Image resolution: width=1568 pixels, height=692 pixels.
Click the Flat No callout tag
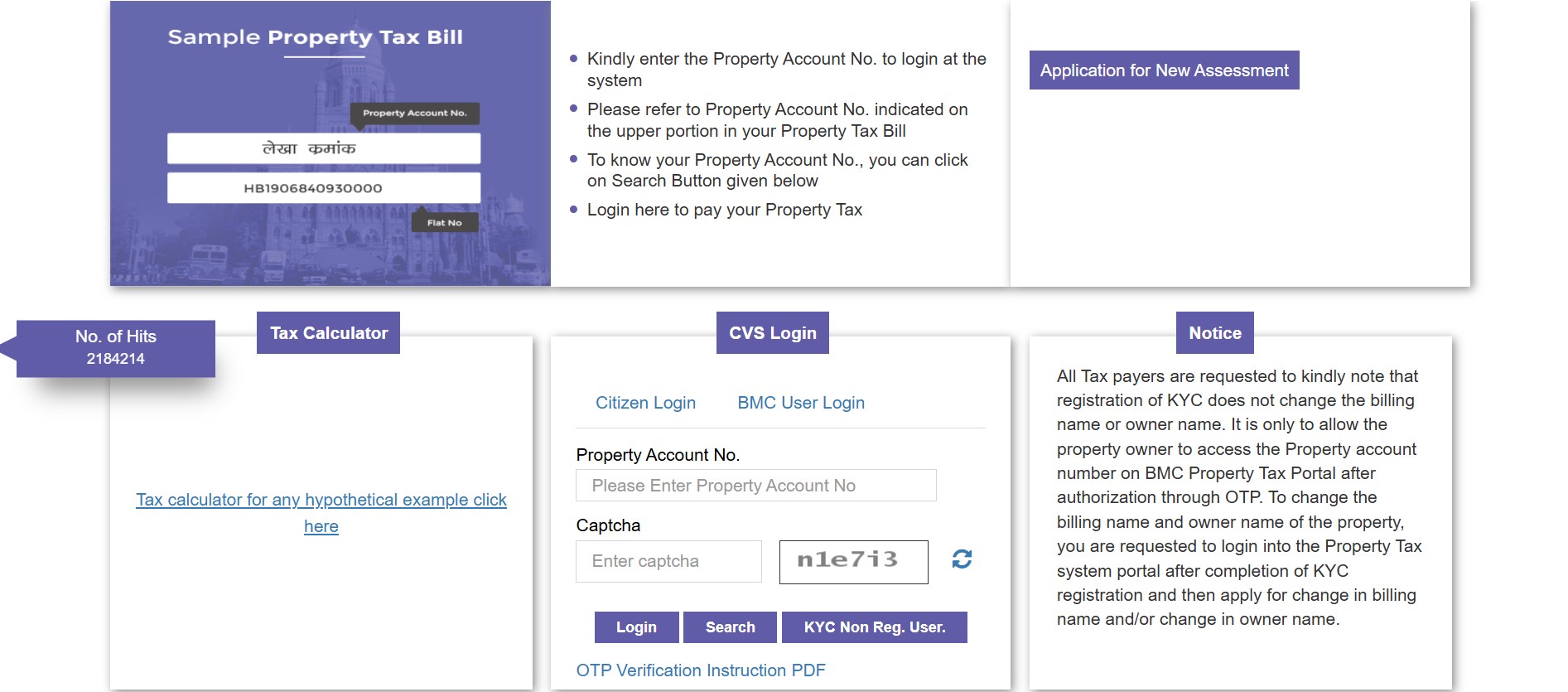tap(444, 222)
